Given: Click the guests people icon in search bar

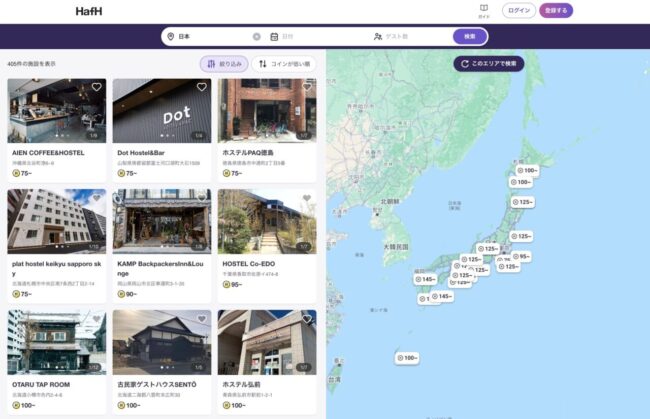Looking at the screenshot, I should pyautogui.click(x=378, y=36).
